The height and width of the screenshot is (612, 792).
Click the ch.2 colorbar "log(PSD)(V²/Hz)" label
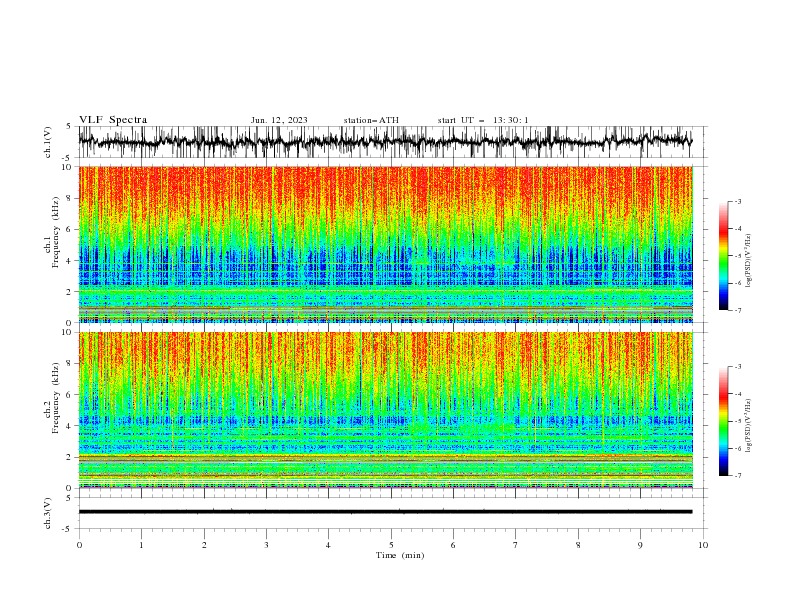click(x=748, y=425)
